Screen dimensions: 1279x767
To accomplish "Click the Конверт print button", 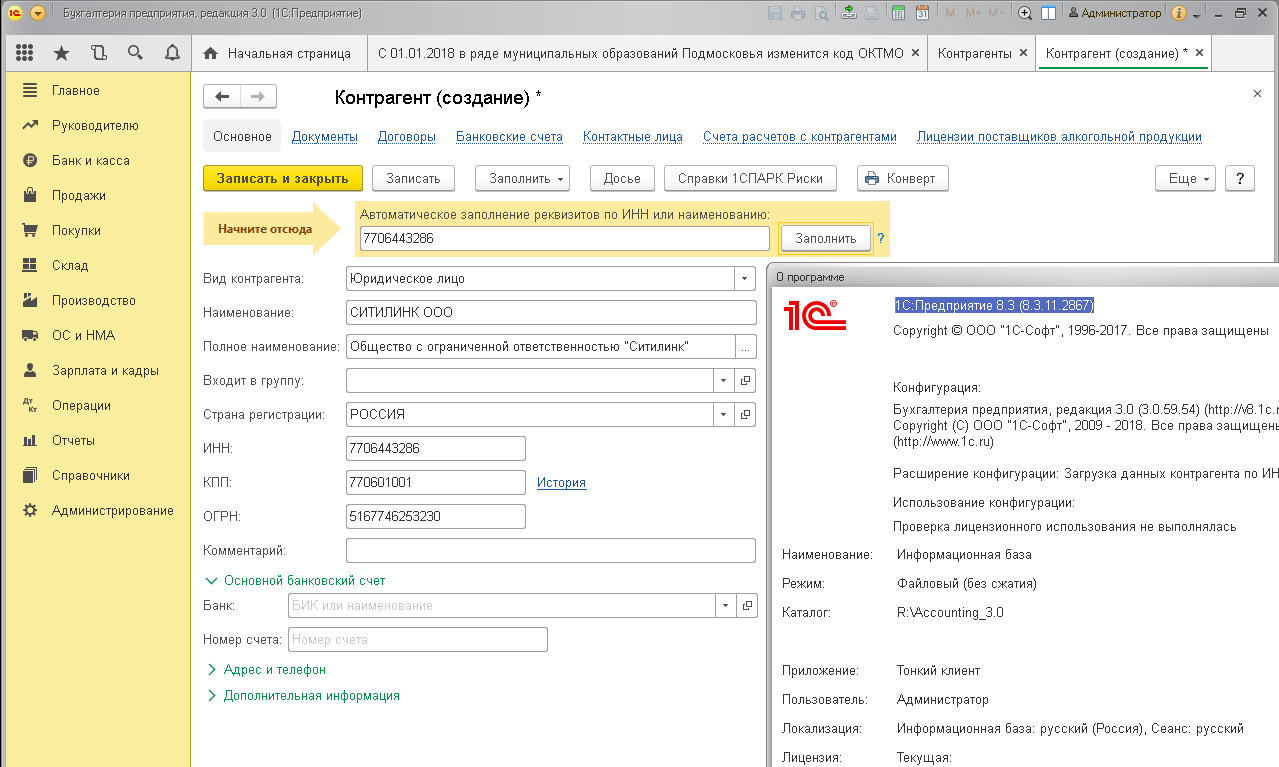I will (x=902, y=178).
